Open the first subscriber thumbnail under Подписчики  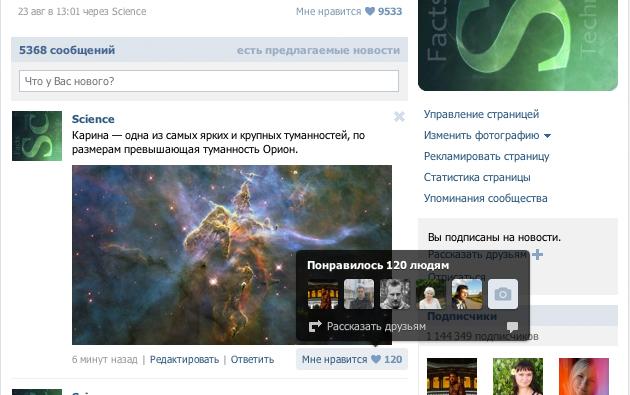(452, 377)
